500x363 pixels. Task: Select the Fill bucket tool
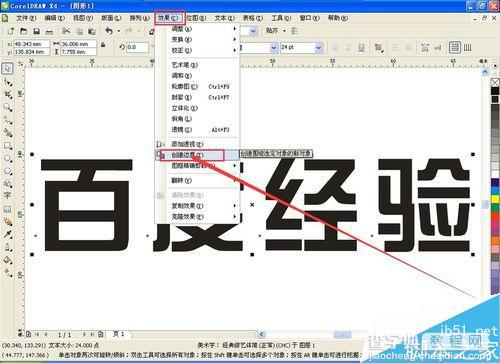point(7,260)
